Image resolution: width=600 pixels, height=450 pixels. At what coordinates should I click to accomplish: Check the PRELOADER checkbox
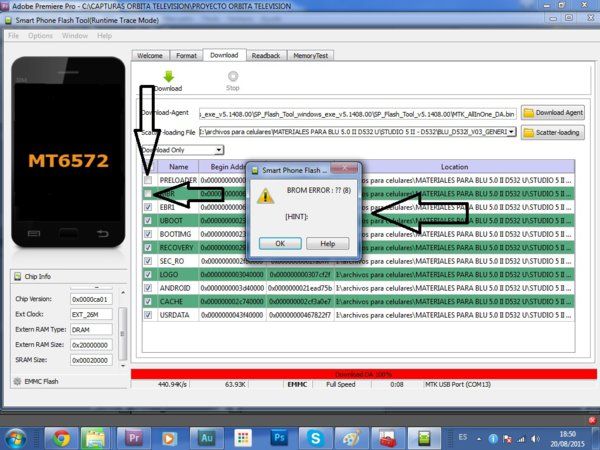[148, 180]
